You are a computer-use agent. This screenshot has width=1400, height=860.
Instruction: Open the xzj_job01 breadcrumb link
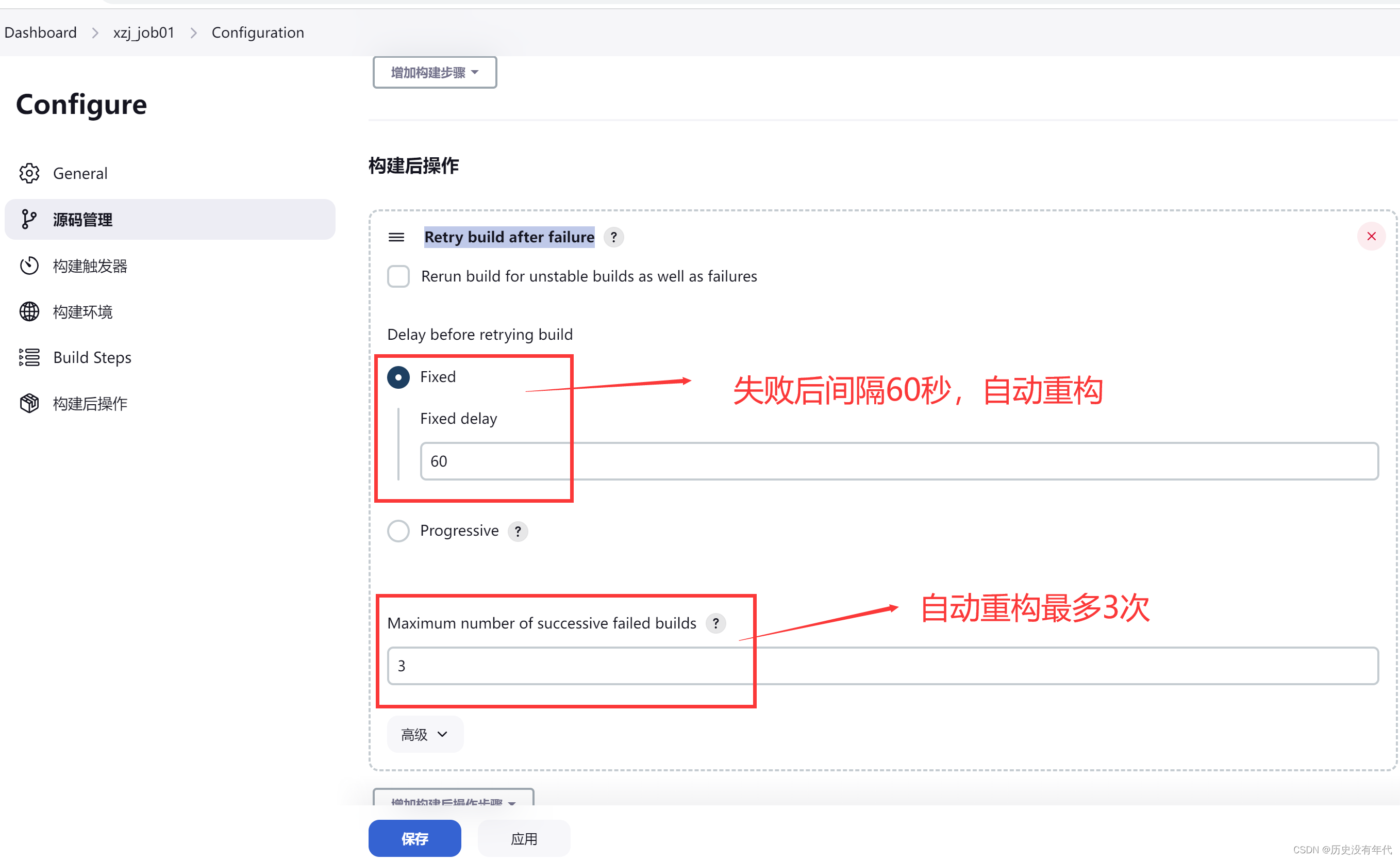click(144, 32)
